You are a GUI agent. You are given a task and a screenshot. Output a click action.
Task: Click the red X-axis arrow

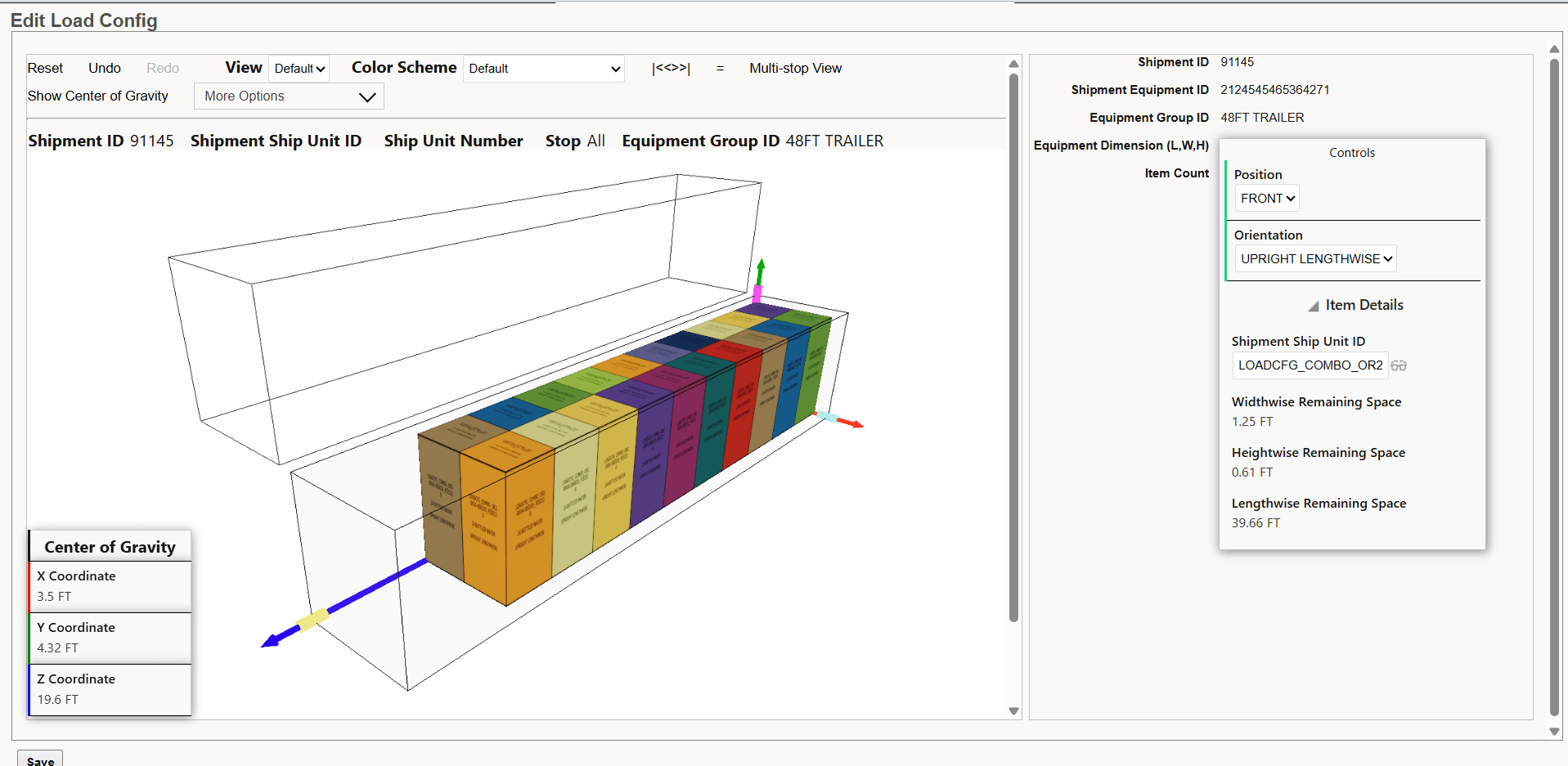tap(851, 423)
